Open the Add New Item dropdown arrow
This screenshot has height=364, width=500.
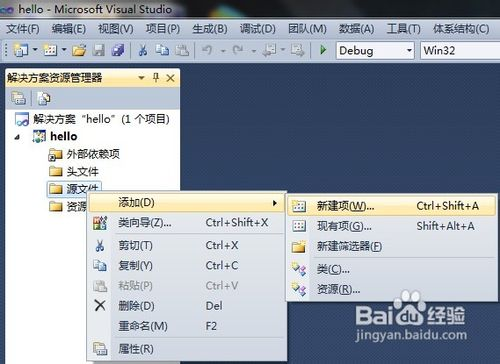click(64, 50)
